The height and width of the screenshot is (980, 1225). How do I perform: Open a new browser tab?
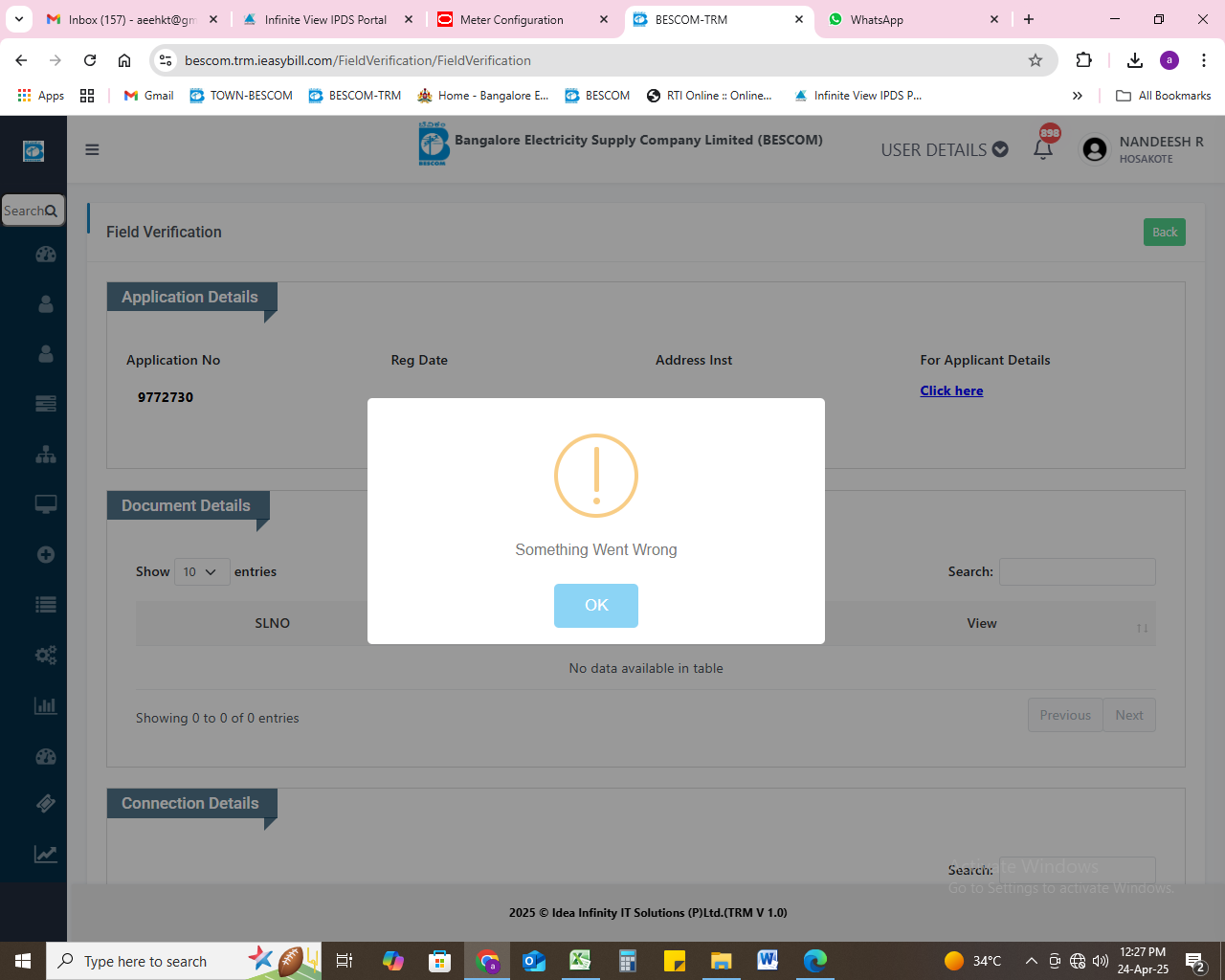click(x=1029, y=19)
